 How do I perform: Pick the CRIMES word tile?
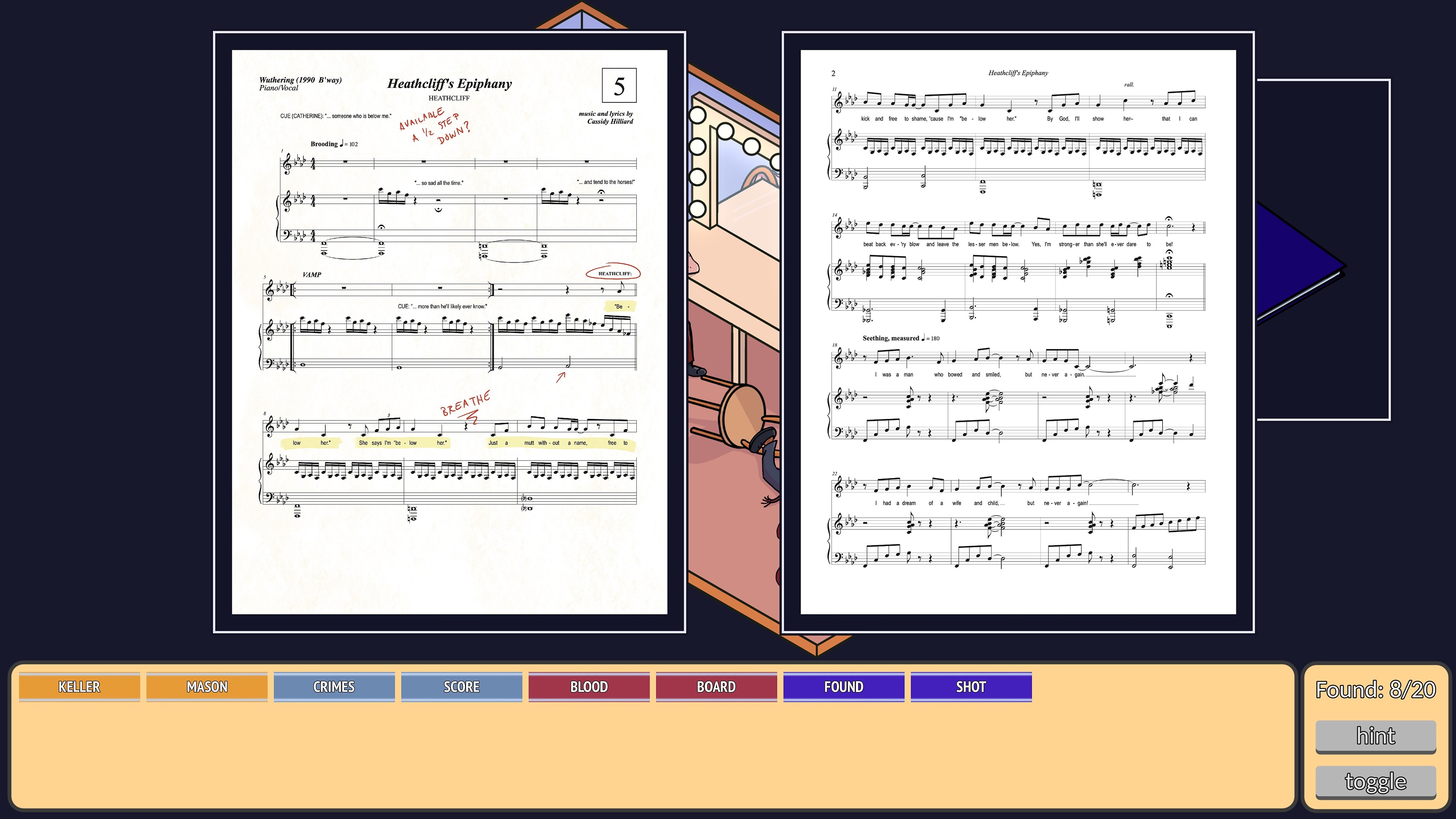[334, 686]
